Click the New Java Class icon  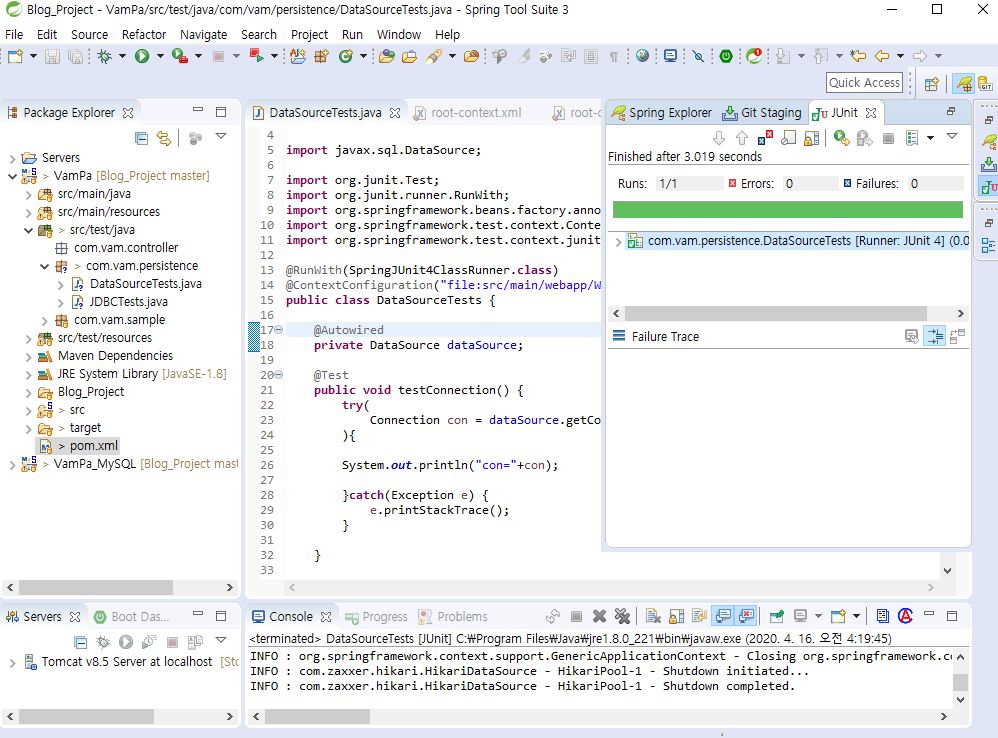(346, 57)
